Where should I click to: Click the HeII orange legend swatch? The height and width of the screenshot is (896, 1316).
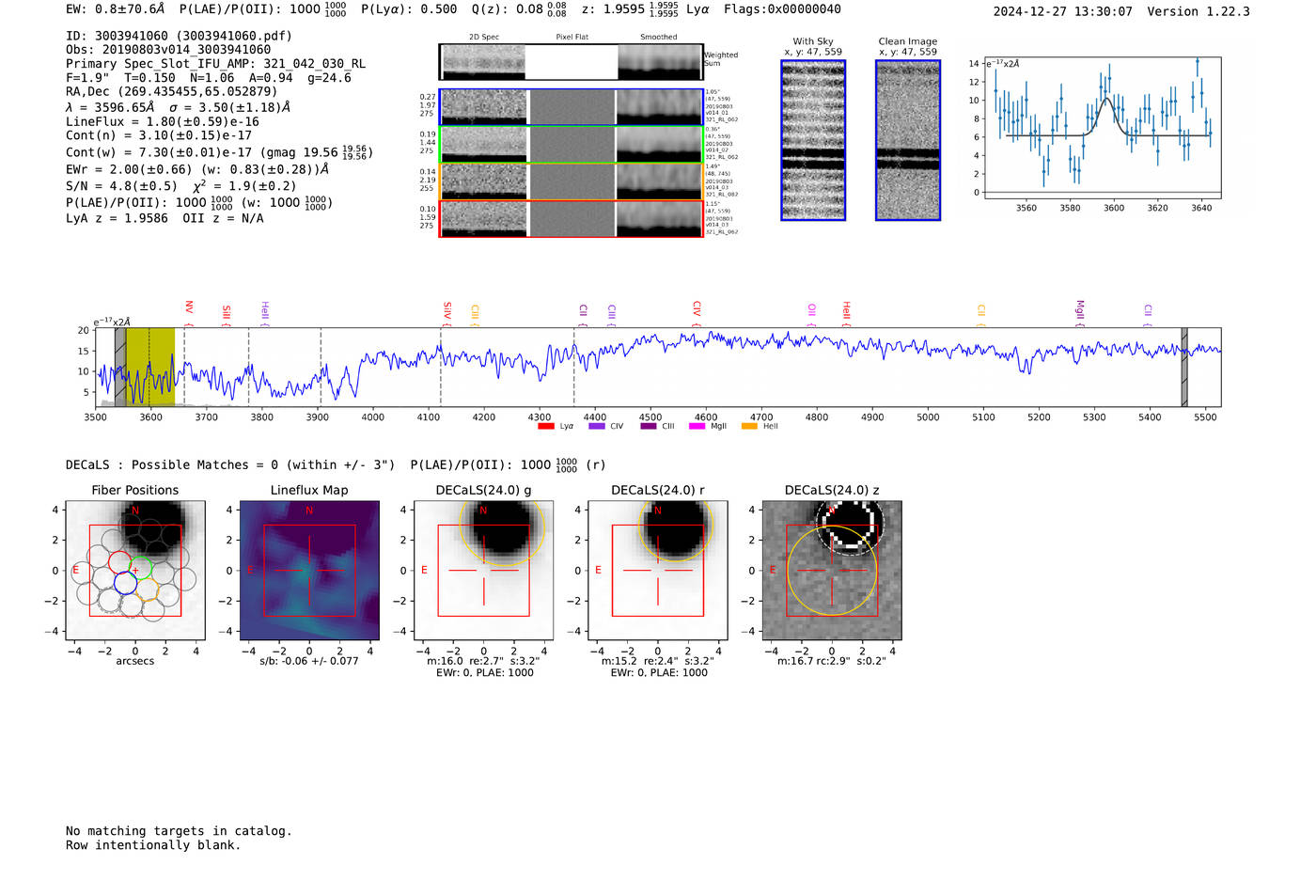pos(749,427)
